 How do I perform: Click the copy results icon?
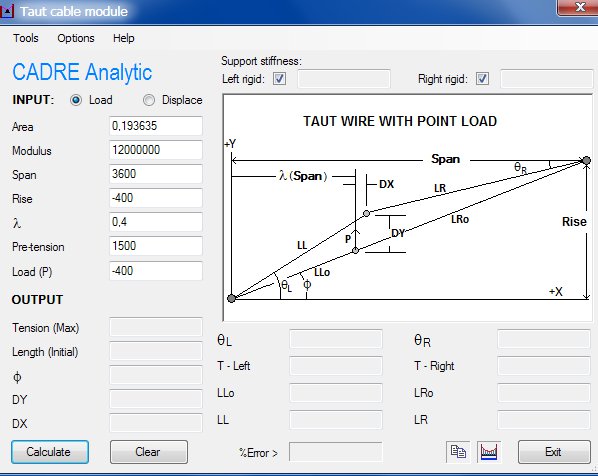coord(458,452)
